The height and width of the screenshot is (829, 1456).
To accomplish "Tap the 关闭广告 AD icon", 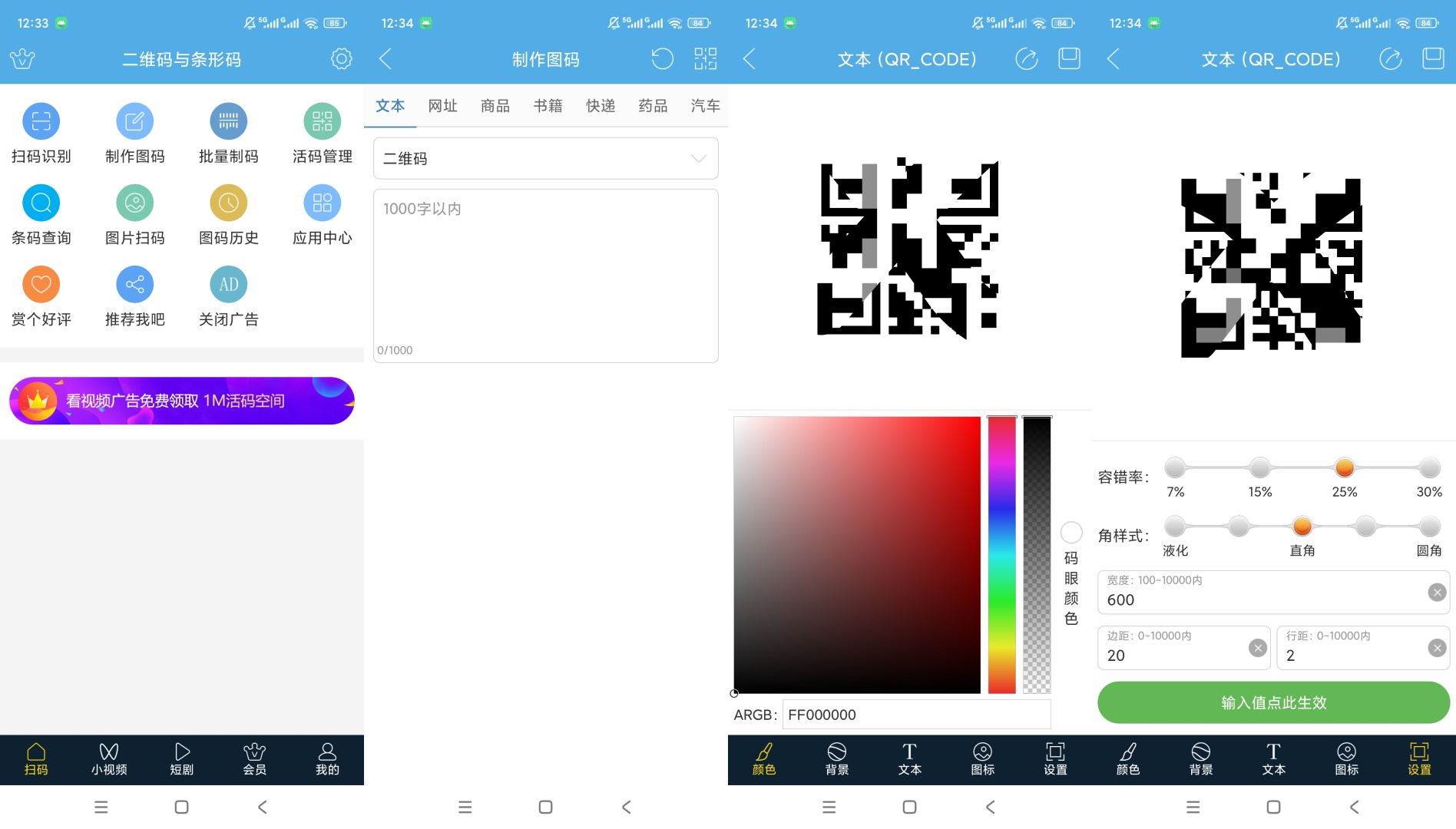I will click(229, 284).
